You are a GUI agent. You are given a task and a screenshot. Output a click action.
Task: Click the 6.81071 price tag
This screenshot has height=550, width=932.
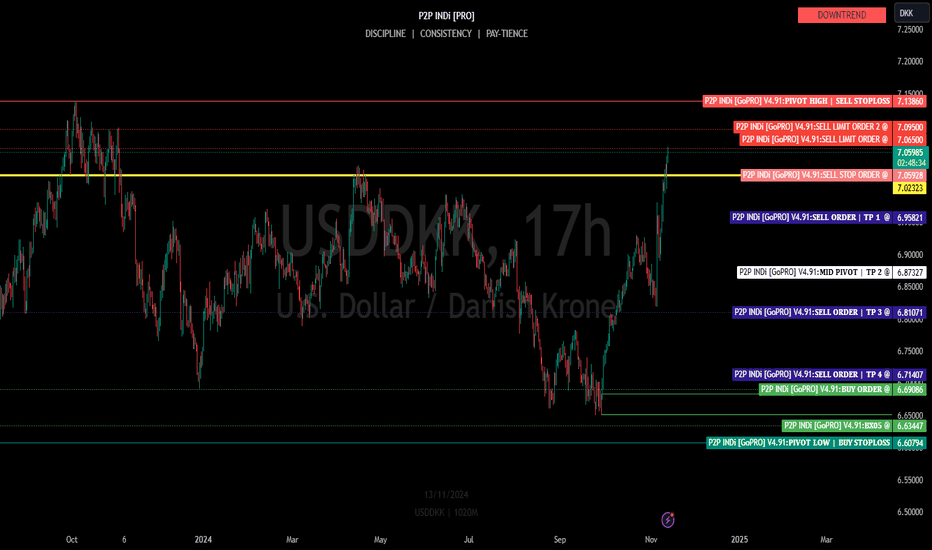pyautogui.click(x=910, y=312)
